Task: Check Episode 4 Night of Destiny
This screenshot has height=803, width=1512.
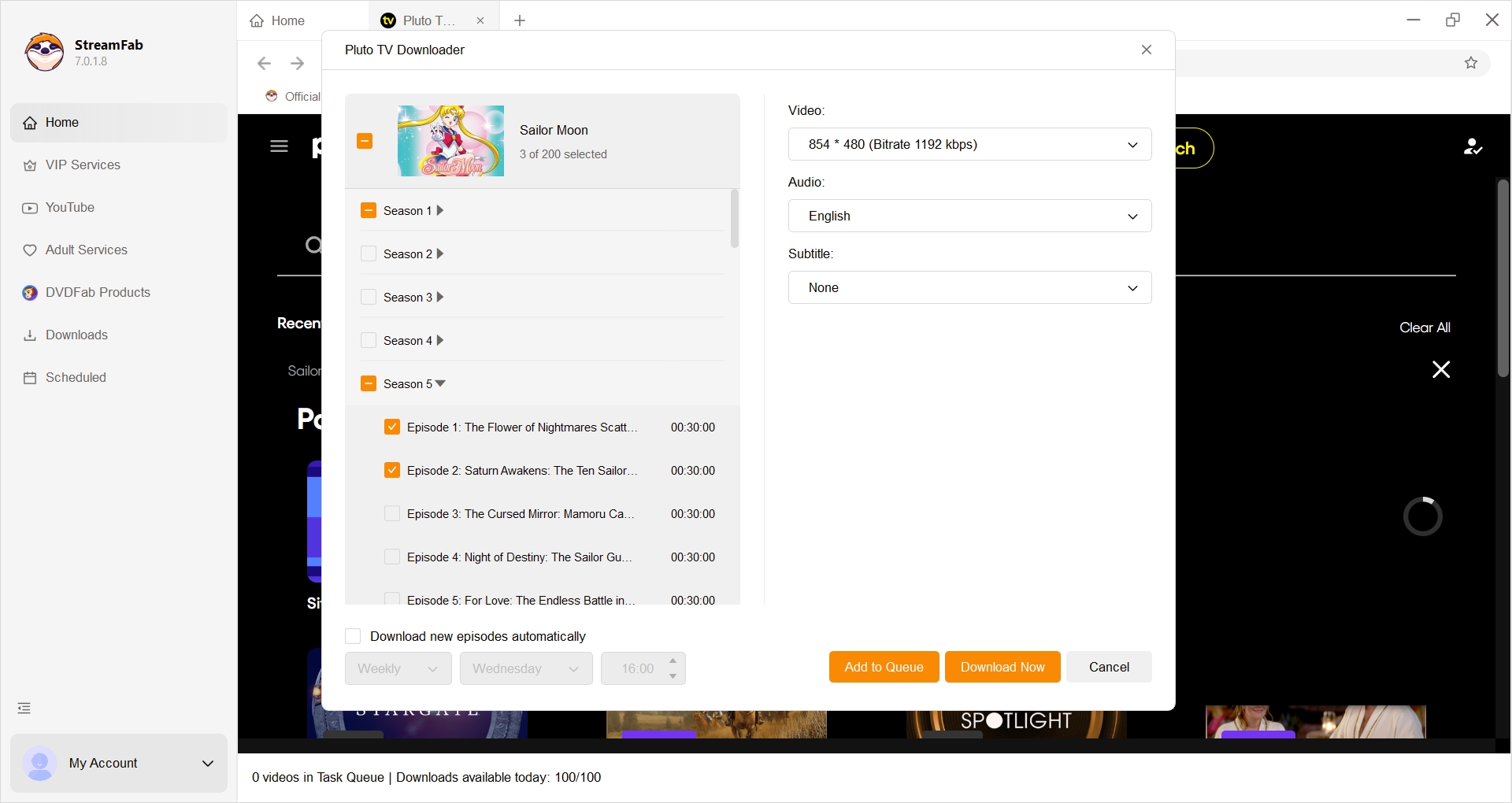Action: [x=392, y=557]
